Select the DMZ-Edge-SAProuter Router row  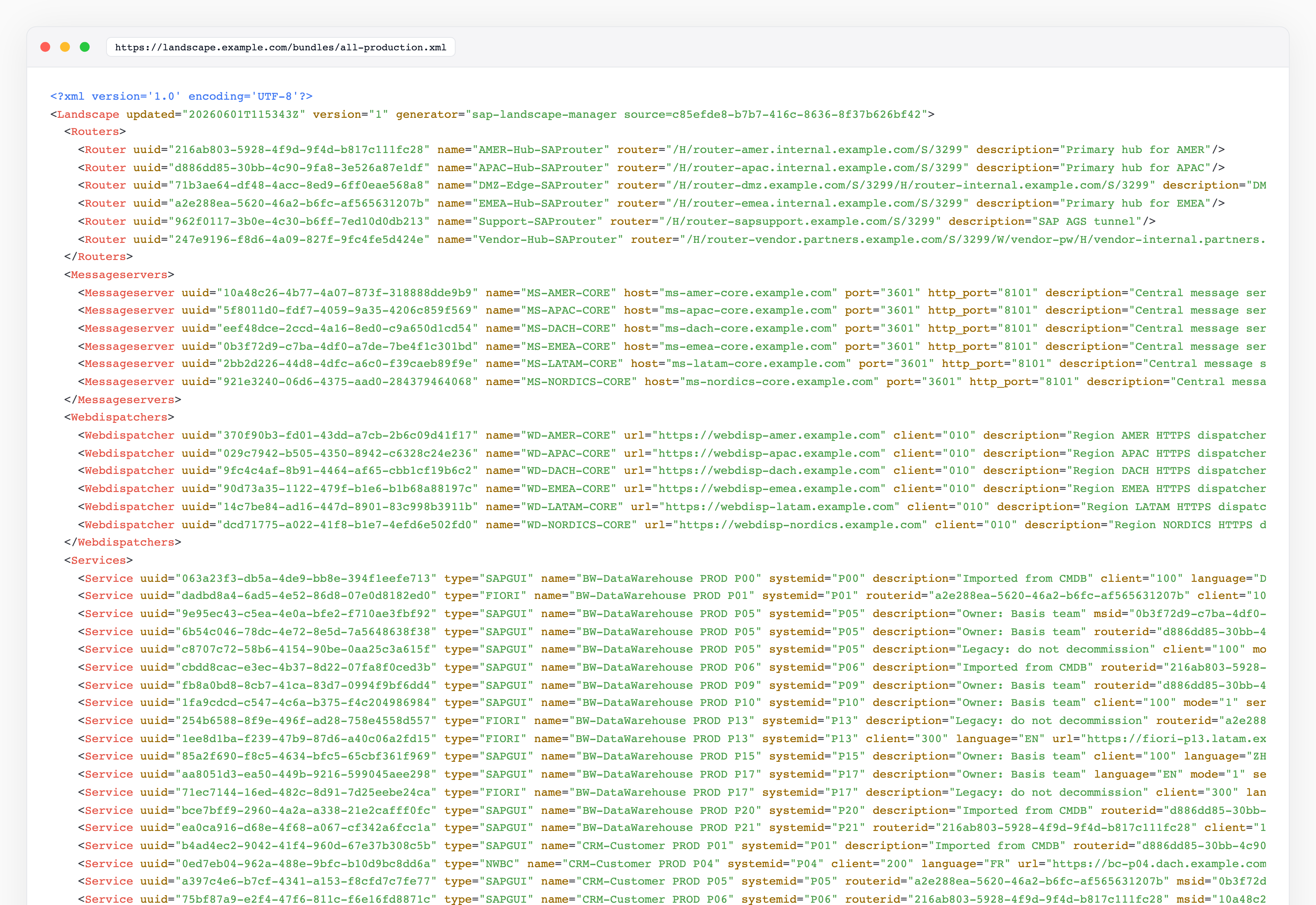coord(671,185)
